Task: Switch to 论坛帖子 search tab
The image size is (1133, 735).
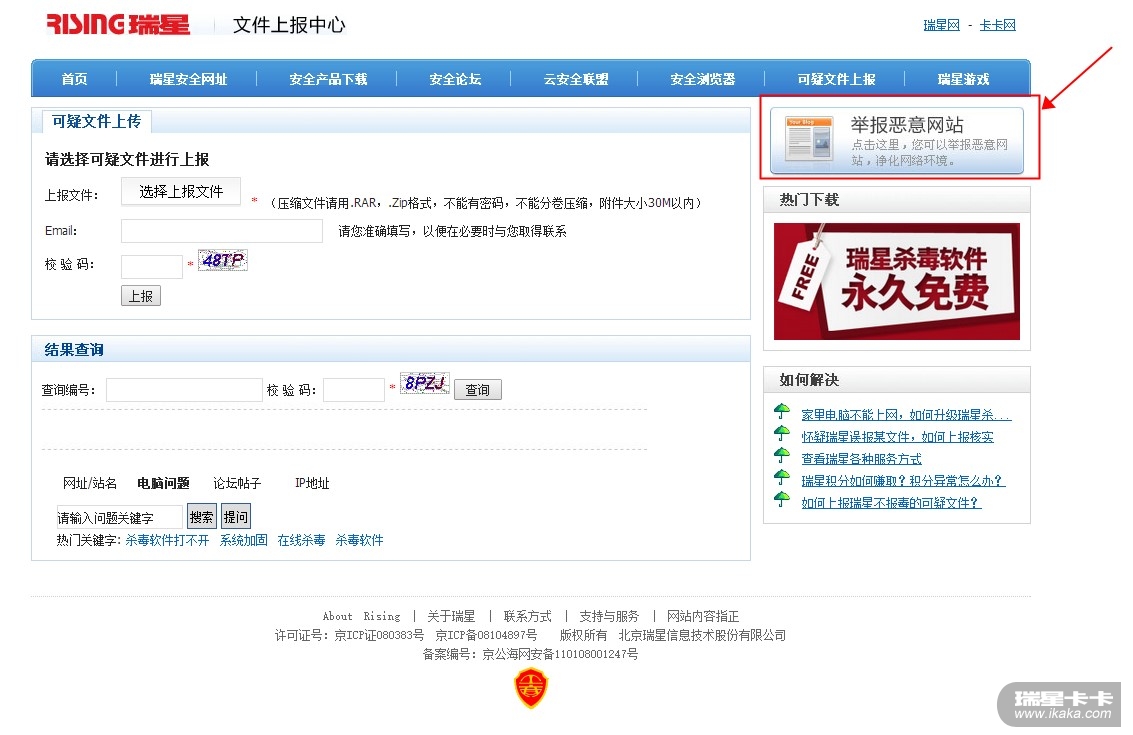Action: (237, 483)
